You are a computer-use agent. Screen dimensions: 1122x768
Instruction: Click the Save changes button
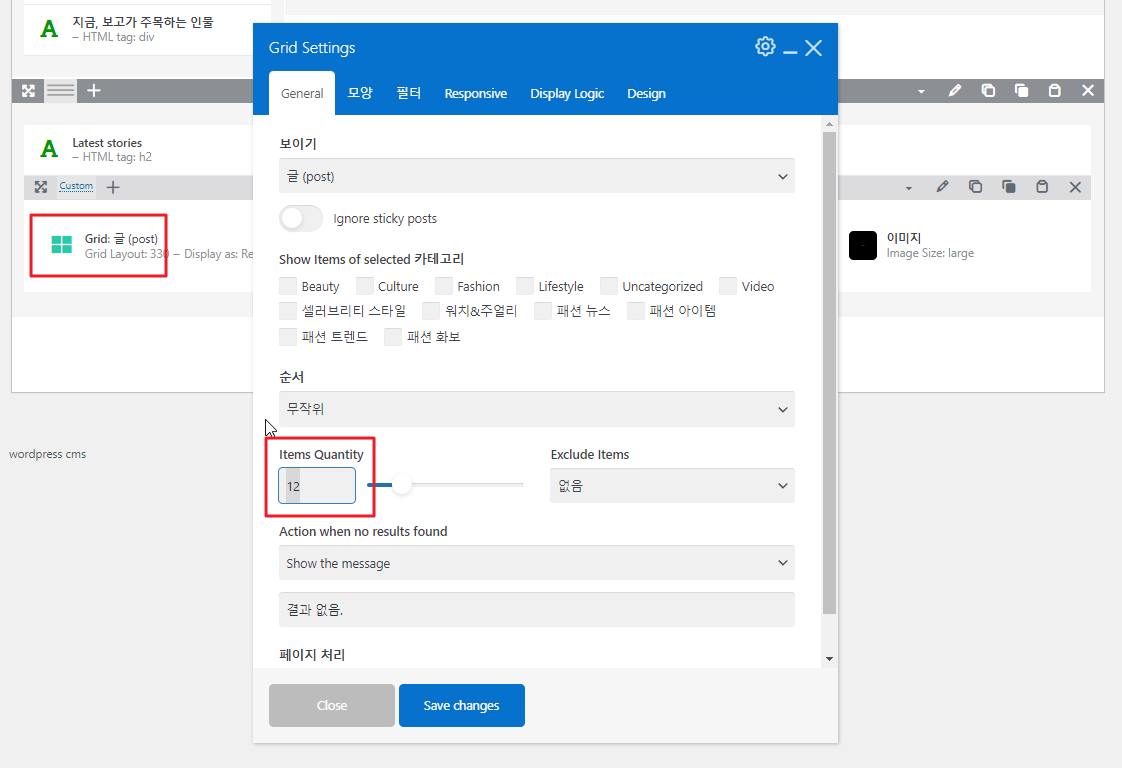point(462,705)
